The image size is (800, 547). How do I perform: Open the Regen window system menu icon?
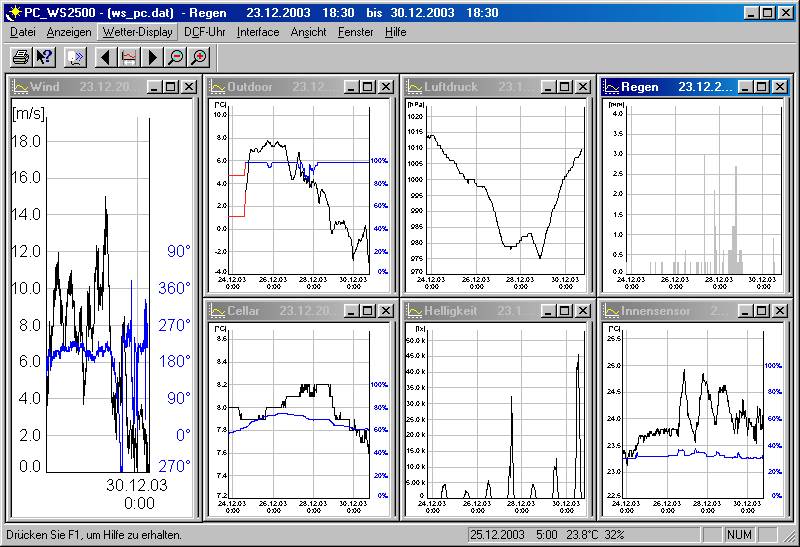(x=611, y=87)
